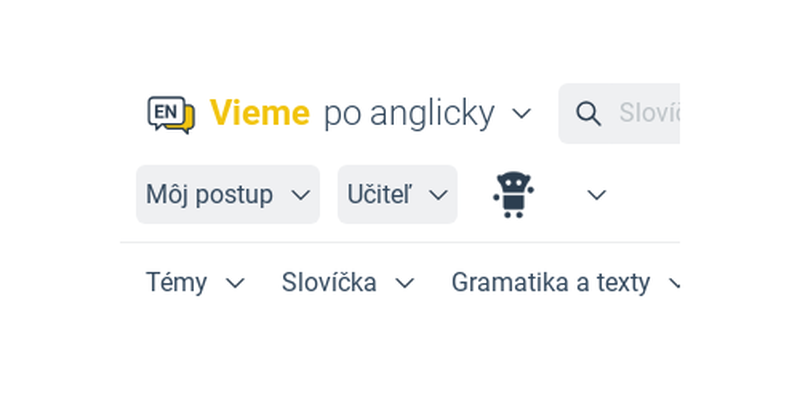800x400 pixels.
Task: Expand the chevron beside the robot avatar
Action: [596, 194]
